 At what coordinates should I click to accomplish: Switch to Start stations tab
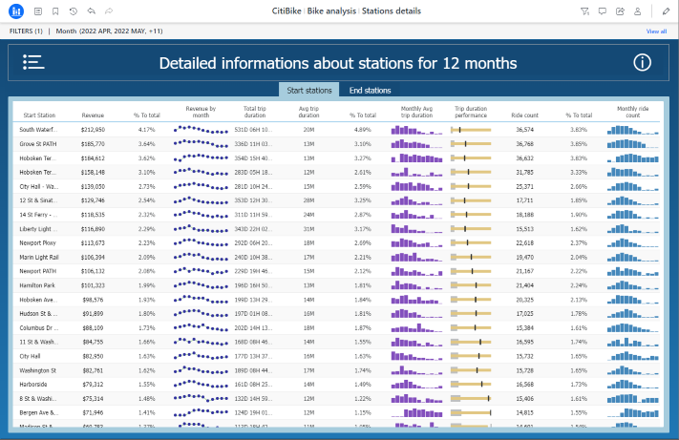pos(309,90)
